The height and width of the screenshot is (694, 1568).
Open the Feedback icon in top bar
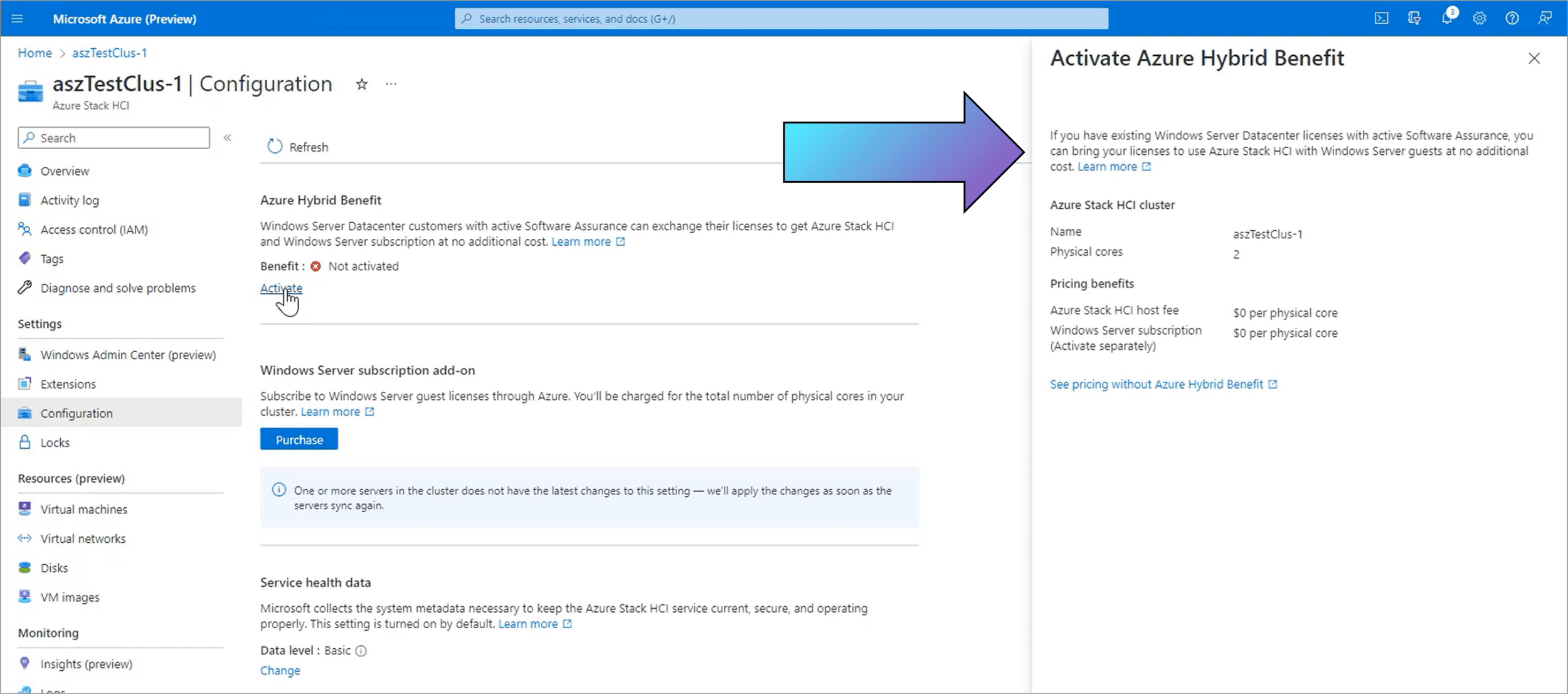[x=1545, y=19]
